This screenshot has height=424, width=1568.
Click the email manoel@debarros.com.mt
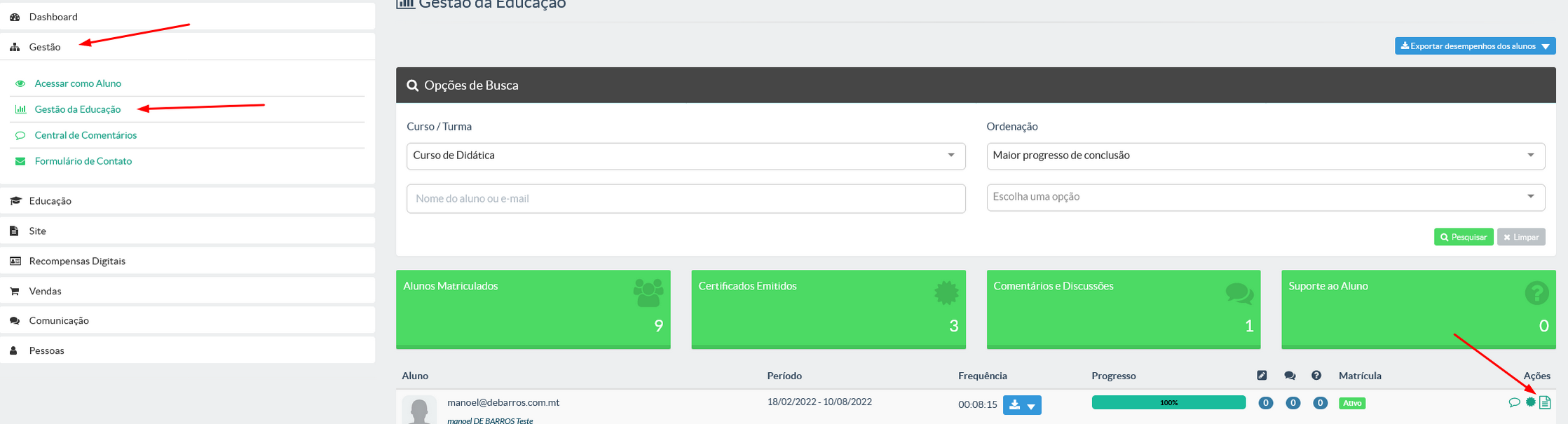point(503,402)
